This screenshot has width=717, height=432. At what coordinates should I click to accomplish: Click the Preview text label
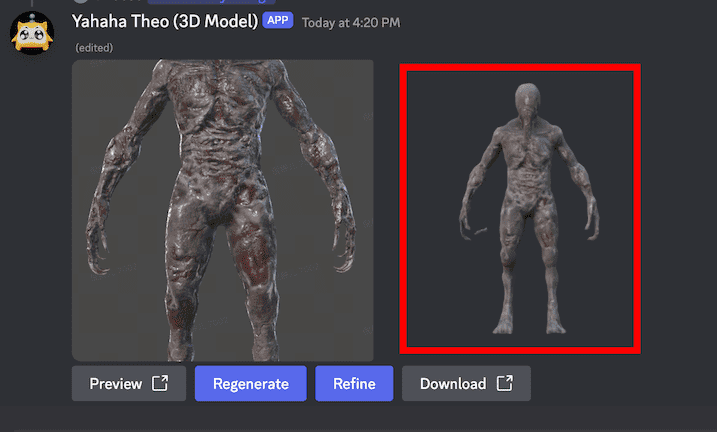[x=115, y=384]
